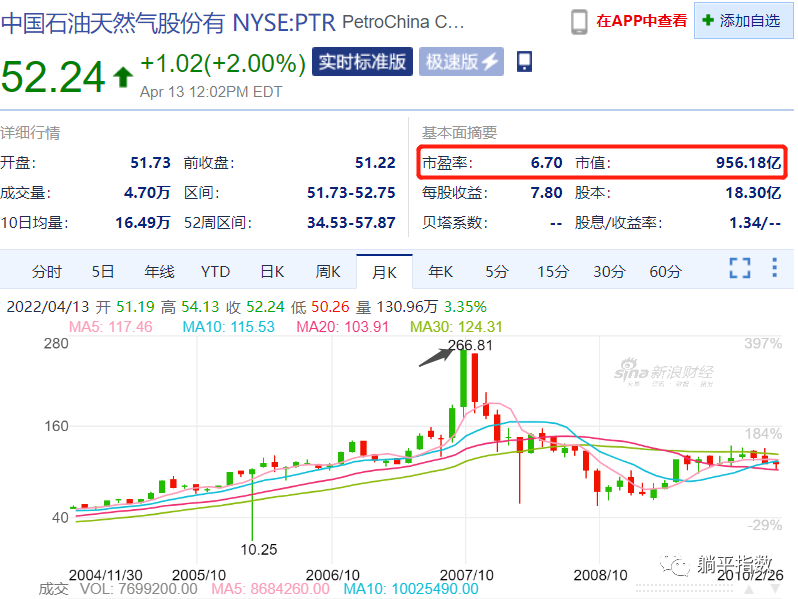
Task: Open the three-dot chart options menu
Action: [x=775, y=268]
